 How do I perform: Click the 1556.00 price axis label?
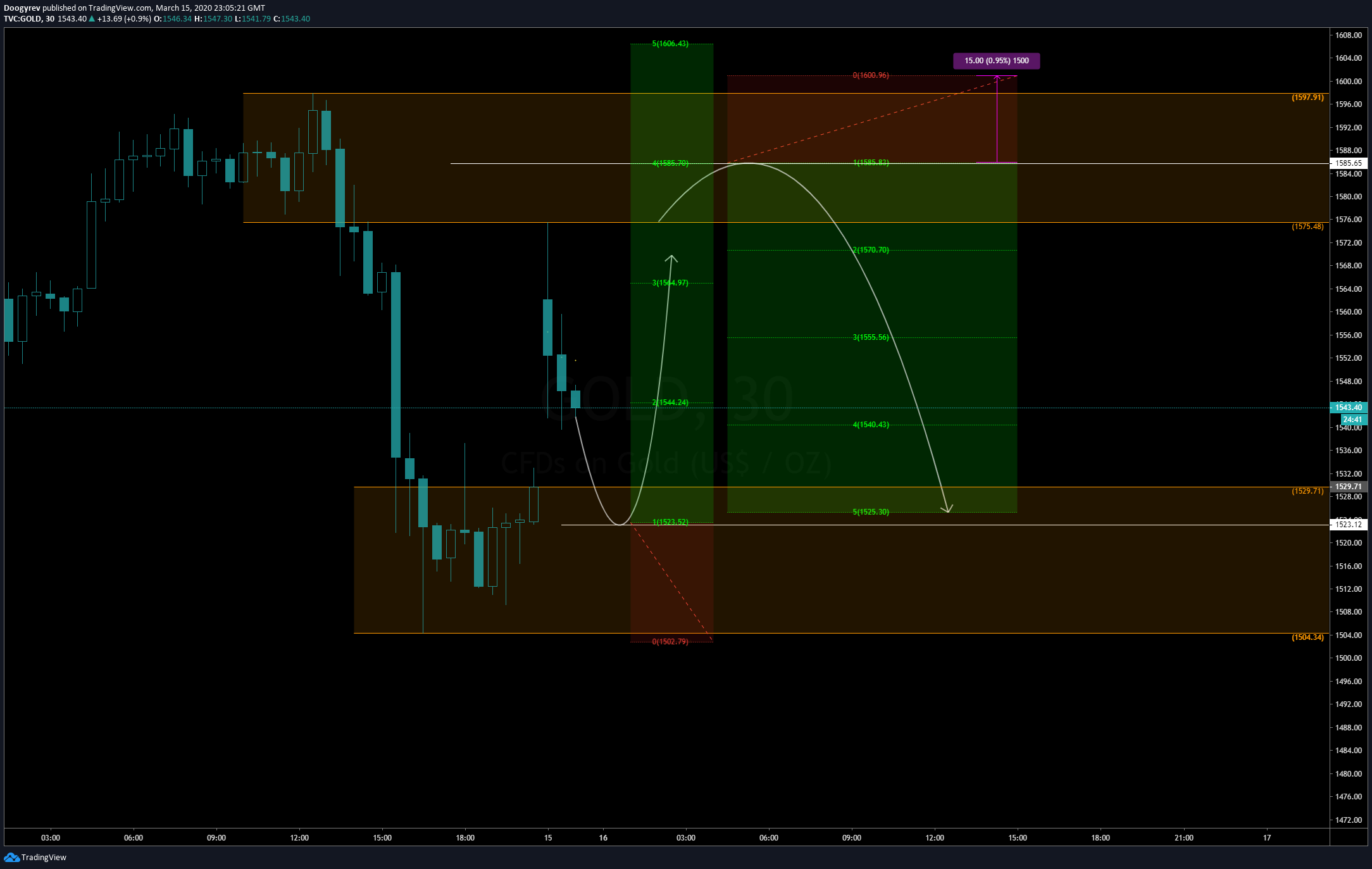click(1349, 335)
